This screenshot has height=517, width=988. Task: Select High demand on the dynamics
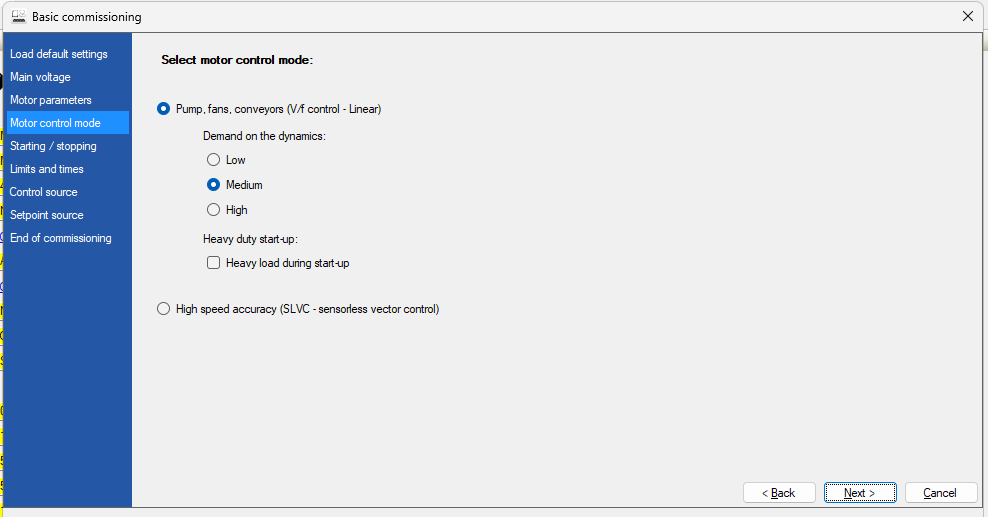[214, 210]
